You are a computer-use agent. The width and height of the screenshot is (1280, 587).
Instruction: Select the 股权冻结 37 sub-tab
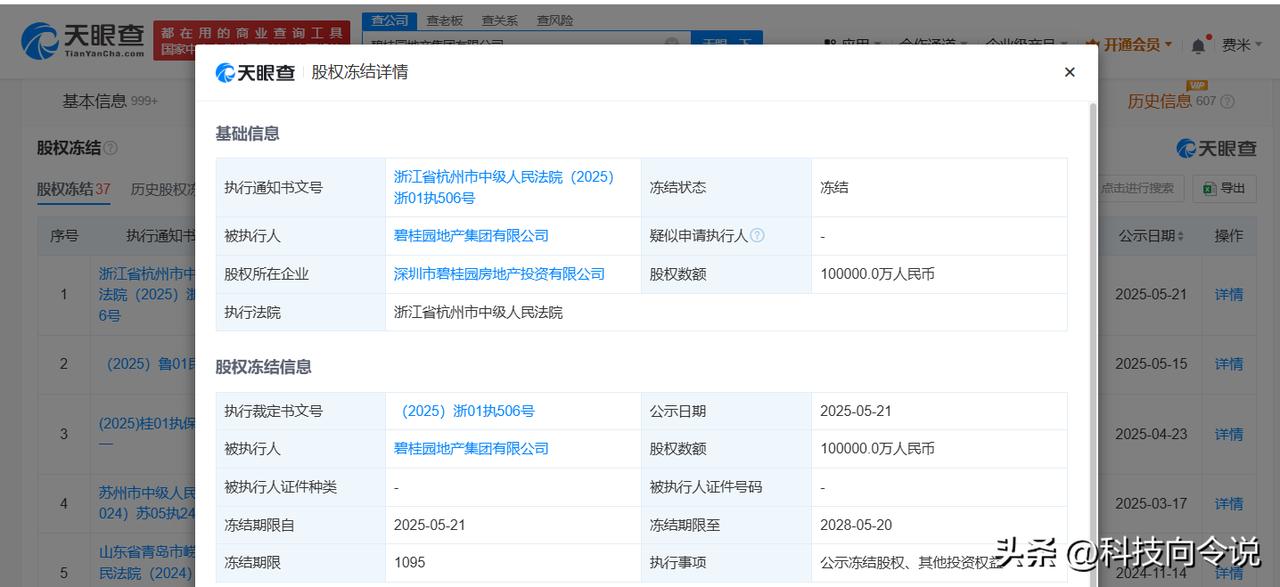[74, 189]
